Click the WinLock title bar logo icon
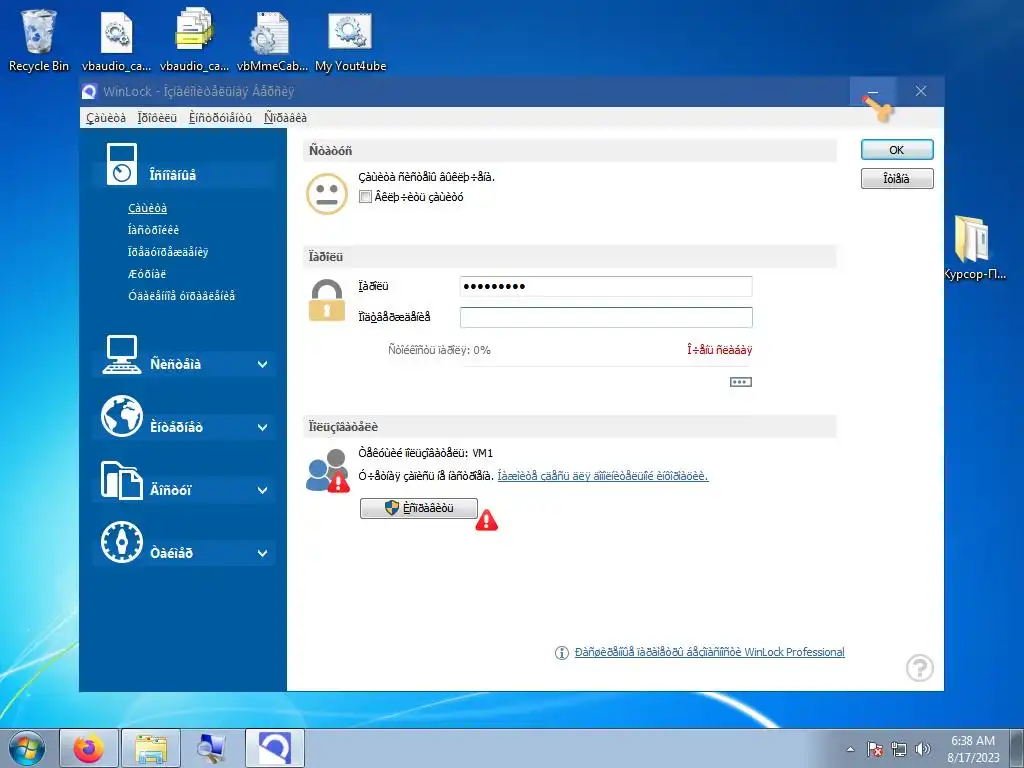Screen dimensions: 1024x768 (89, 91)
